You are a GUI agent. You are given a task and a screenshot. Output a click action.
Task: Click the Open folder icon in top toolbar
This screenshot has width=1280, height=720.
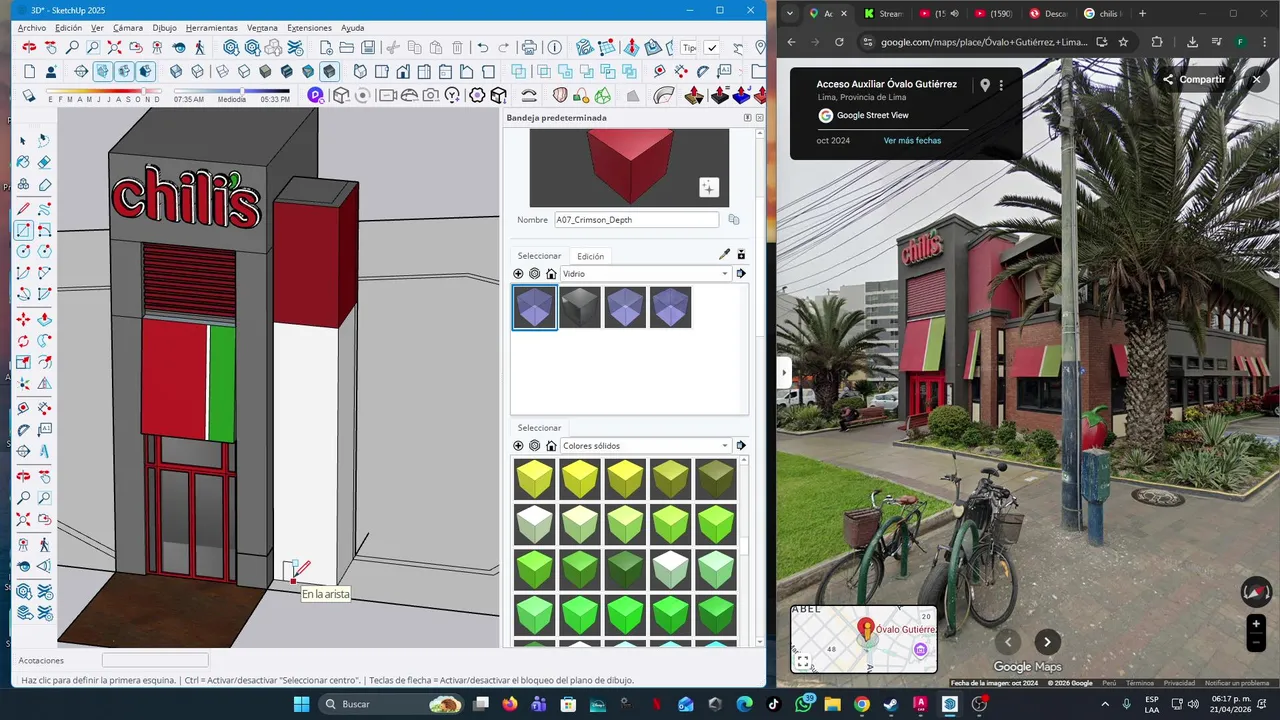[347, 47]
